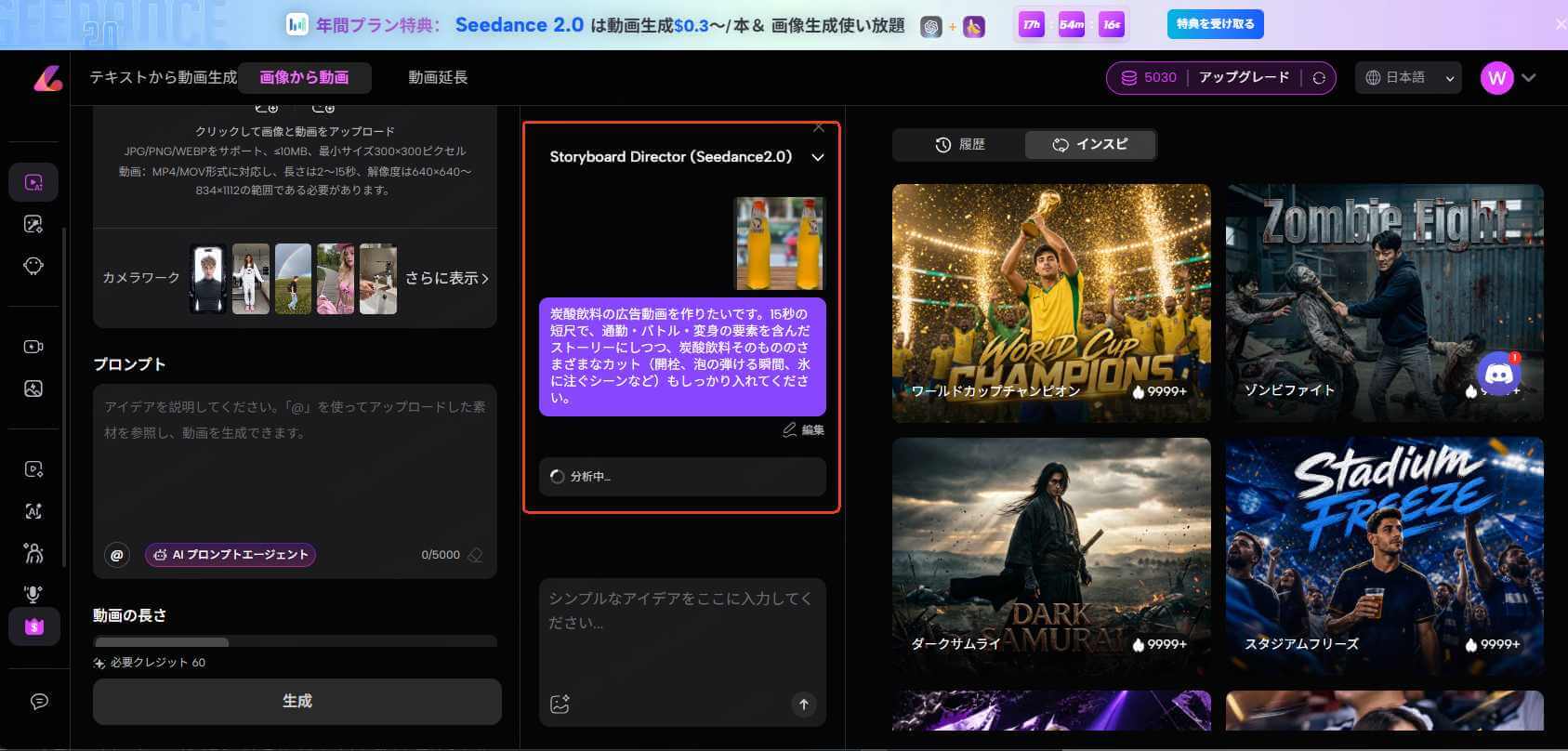Click the 特典を受け取る banner button
The height and width of the screenshot is (751, 1568).
[x=1215, y=24]
